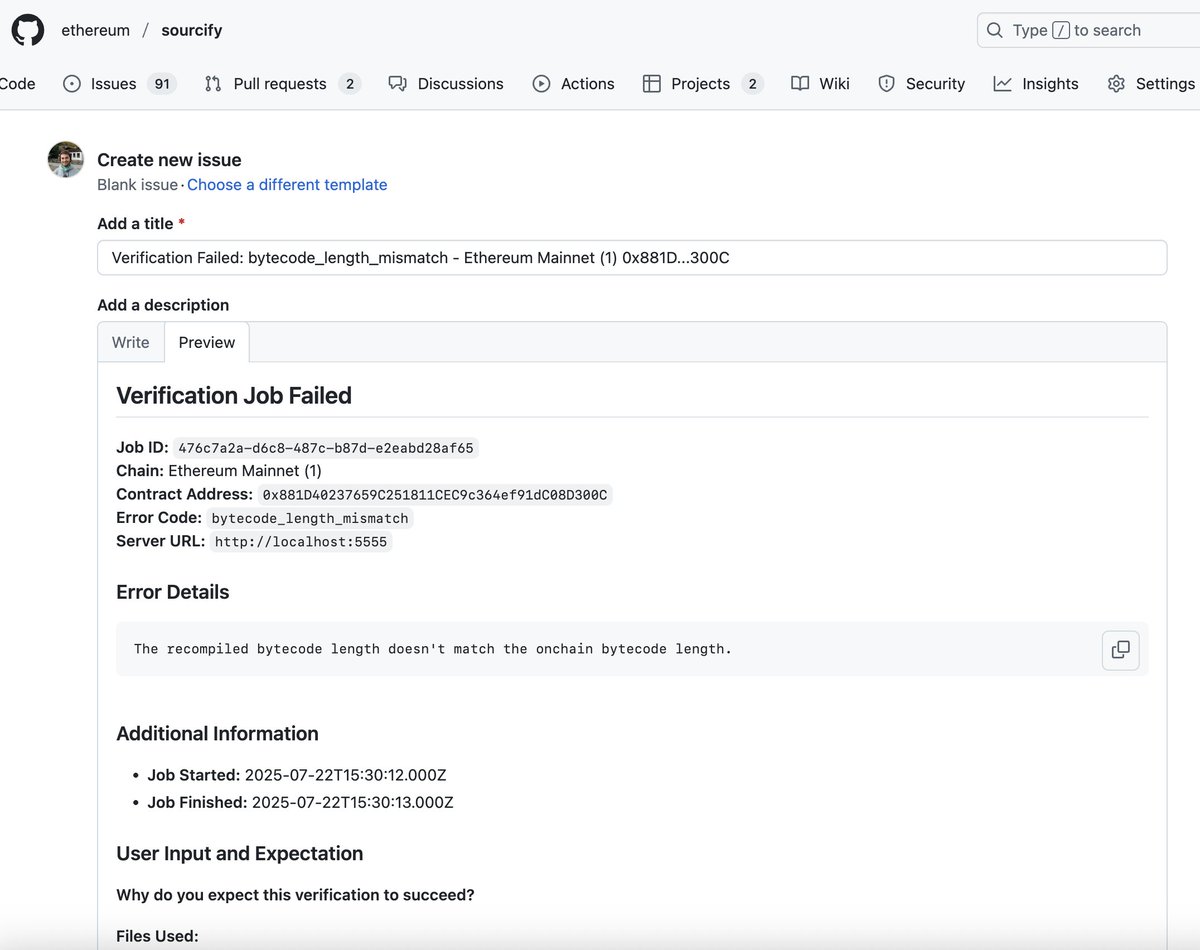Open the Discussions tab

click(x=446, y=84)
